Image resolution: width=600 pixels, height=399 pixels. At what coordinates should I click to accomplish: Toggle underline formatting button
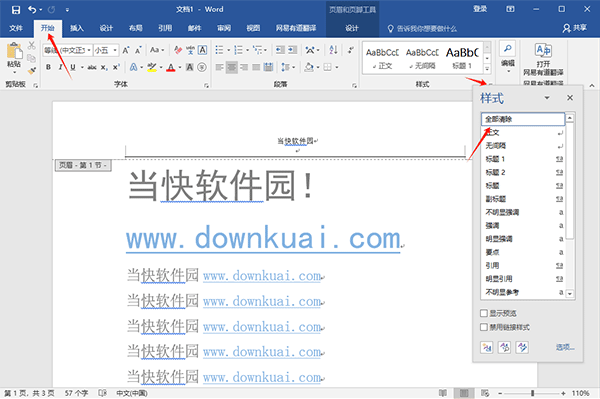coord(72,67)
